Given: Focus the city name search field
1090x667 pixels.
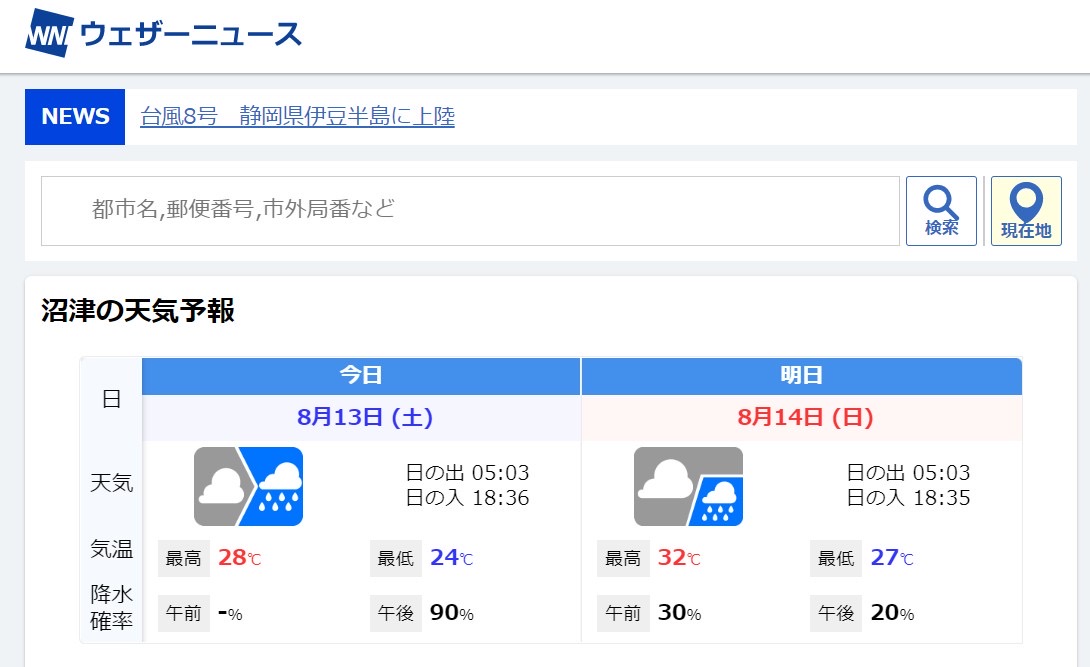Looking at the screenshot, I should tap(470, 211).
